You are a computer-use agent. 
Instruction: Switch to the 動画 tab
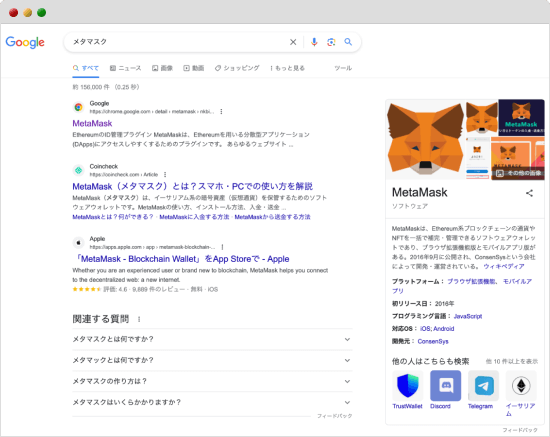[x=194, y=68]
